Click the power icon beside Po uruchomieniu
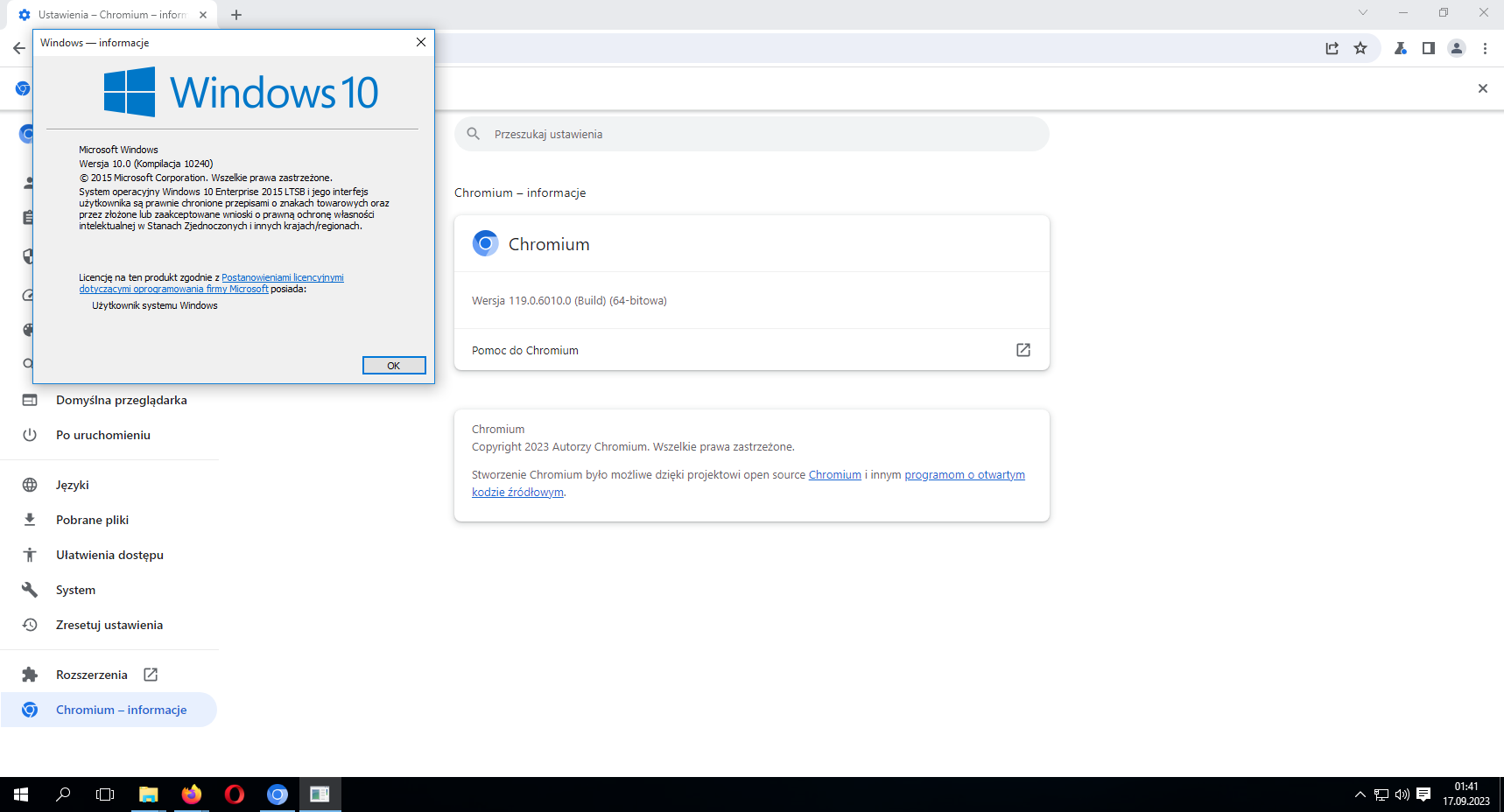1504x812 pixels. pos(30,435)
